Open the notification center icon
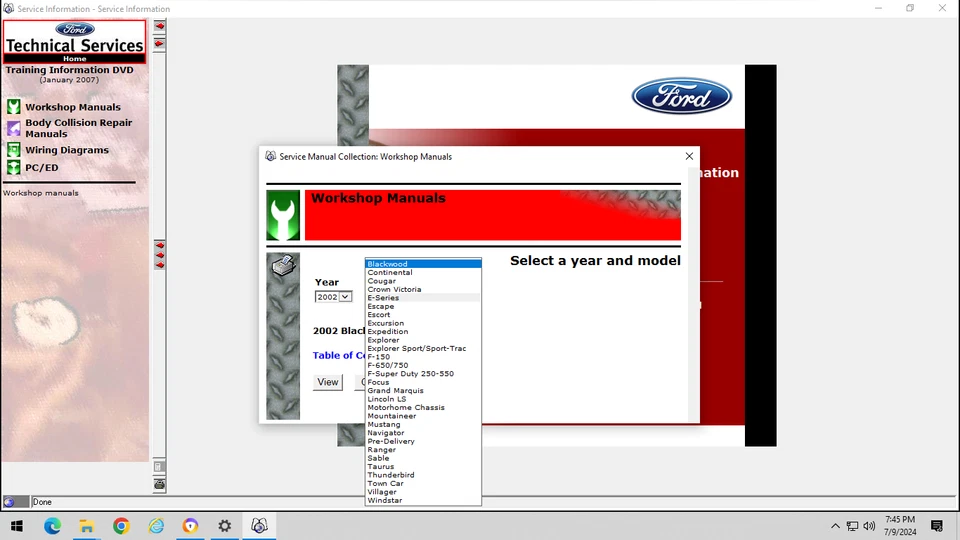The height and width of the screenshot is (540, 960). tap(937, 526)
